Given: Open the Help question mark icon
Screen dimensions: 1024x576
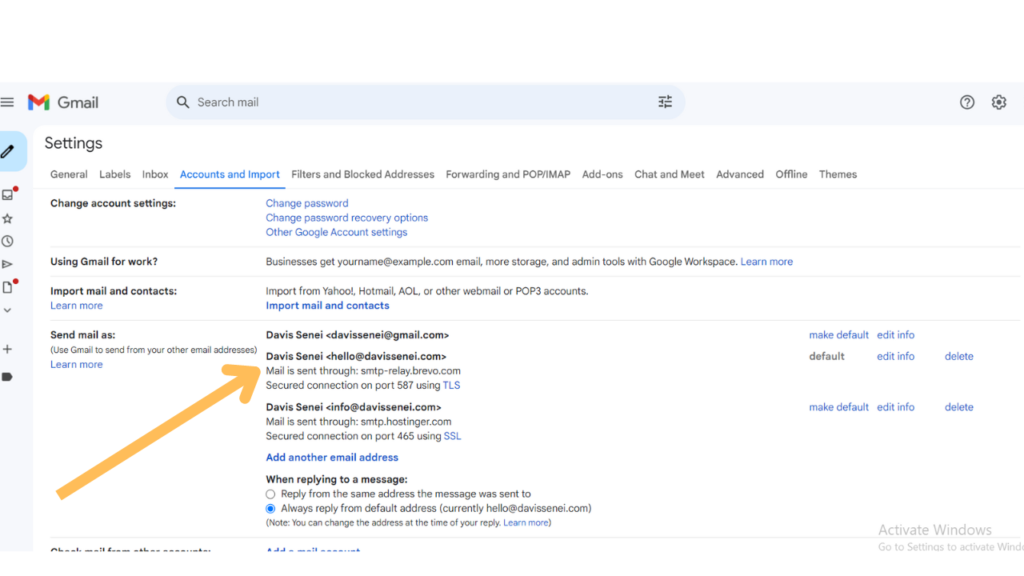Looking at the screenshot, I should tap(967, 103).
